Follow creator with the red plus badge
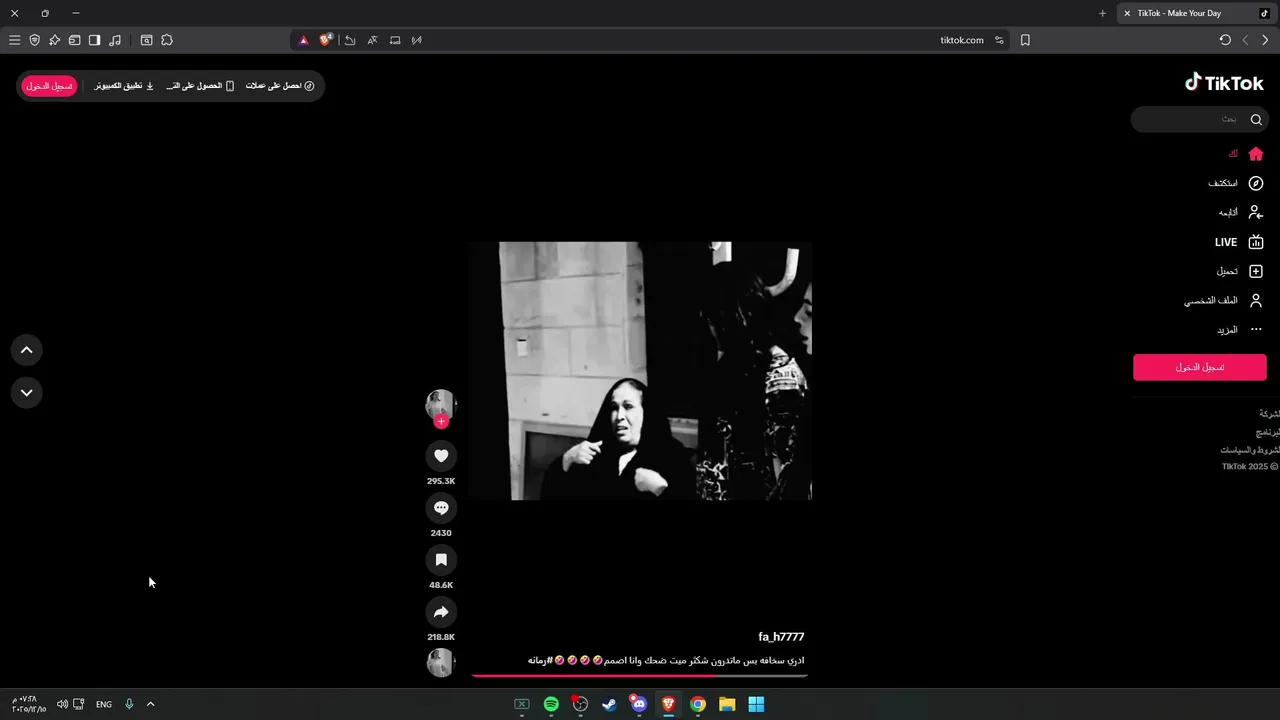This screenshot has height=720, width=1280. pyautogui.click(x=441, y=422)
